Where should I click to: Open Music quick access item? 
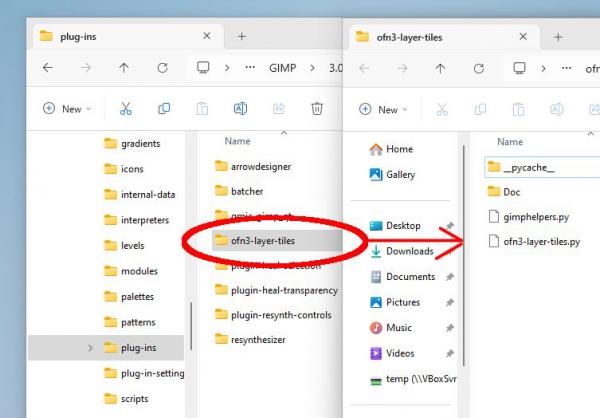pos(391,328)
